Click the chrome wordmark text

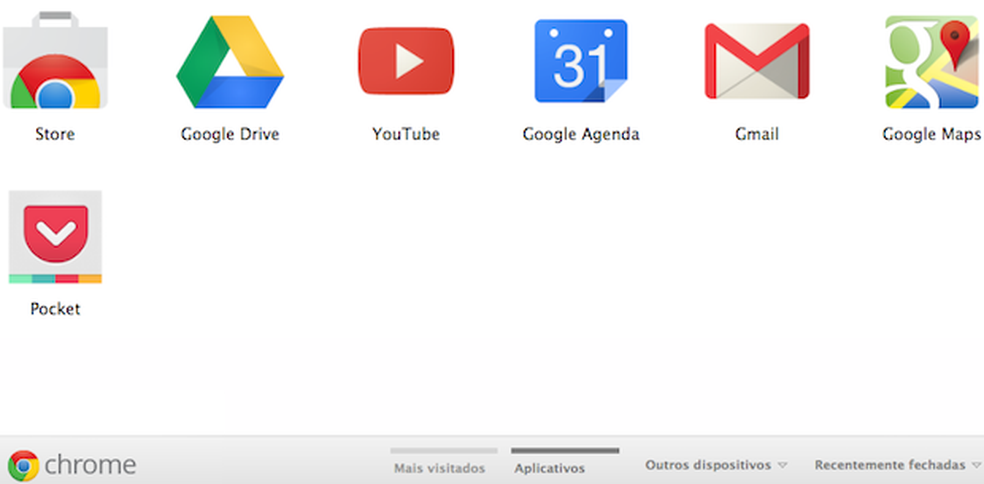point(90,465)
